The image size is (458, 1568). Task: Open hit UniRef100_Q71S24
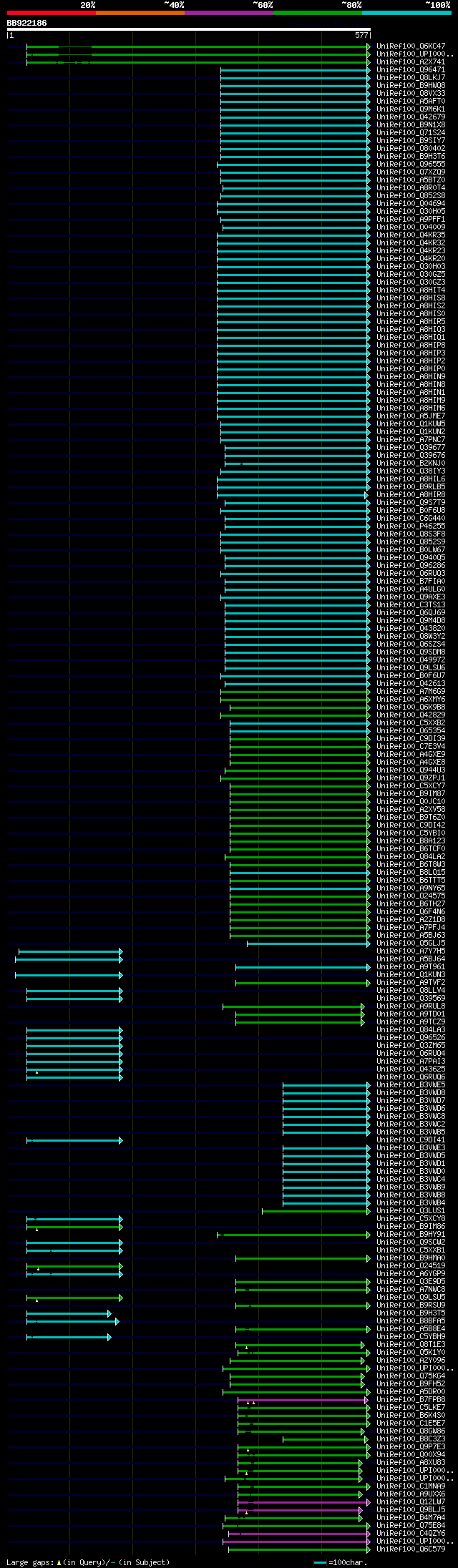[x=411, y=133]
